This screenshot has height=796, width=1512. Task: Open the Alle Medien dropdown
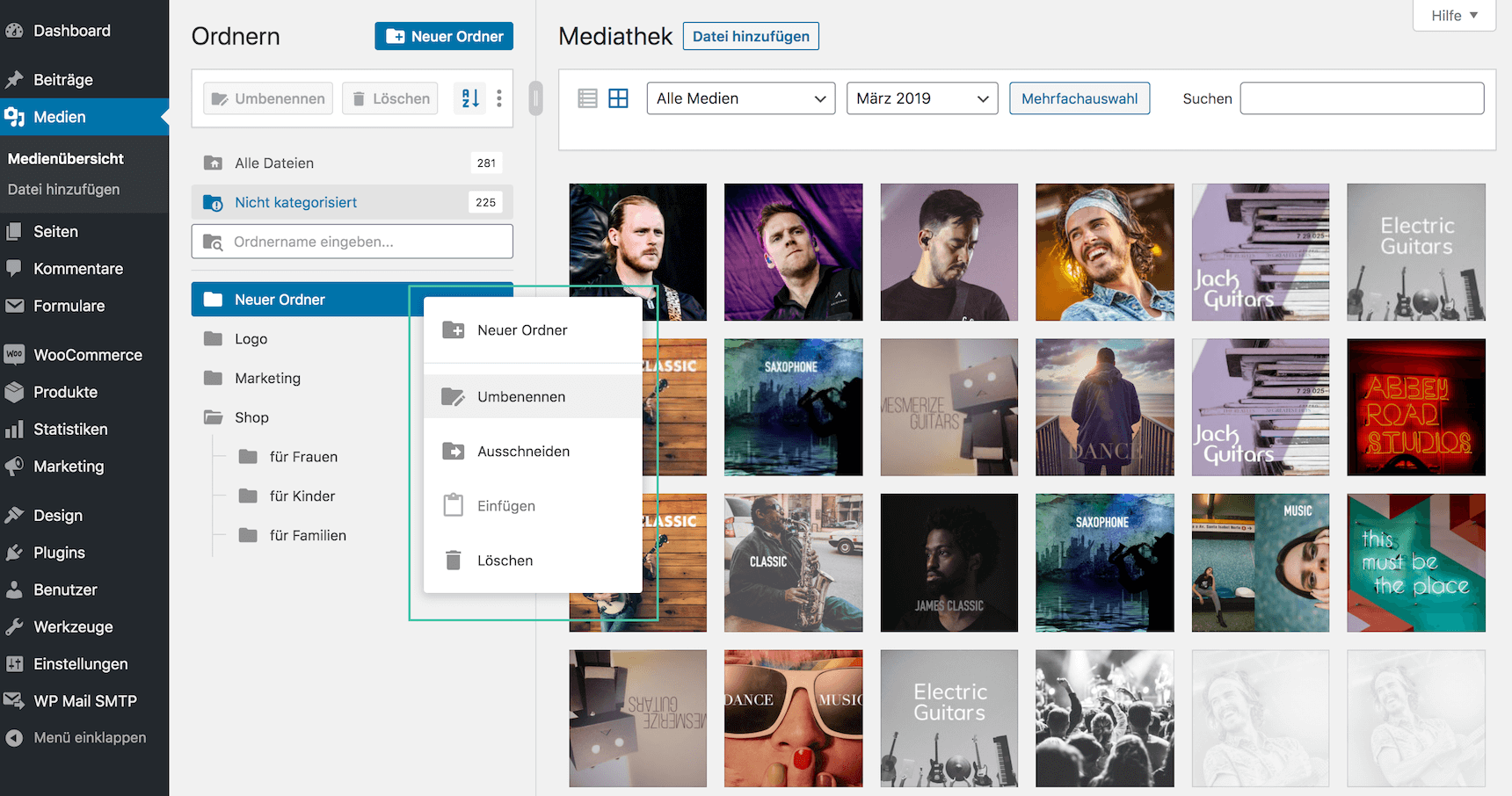740,98
